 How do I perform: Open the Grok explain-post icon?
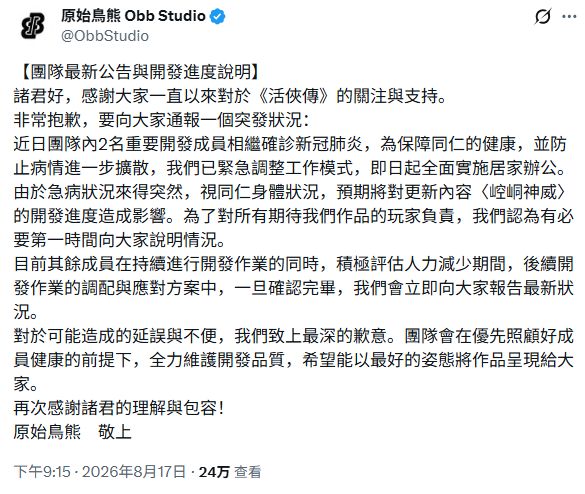tap(543, 16)
